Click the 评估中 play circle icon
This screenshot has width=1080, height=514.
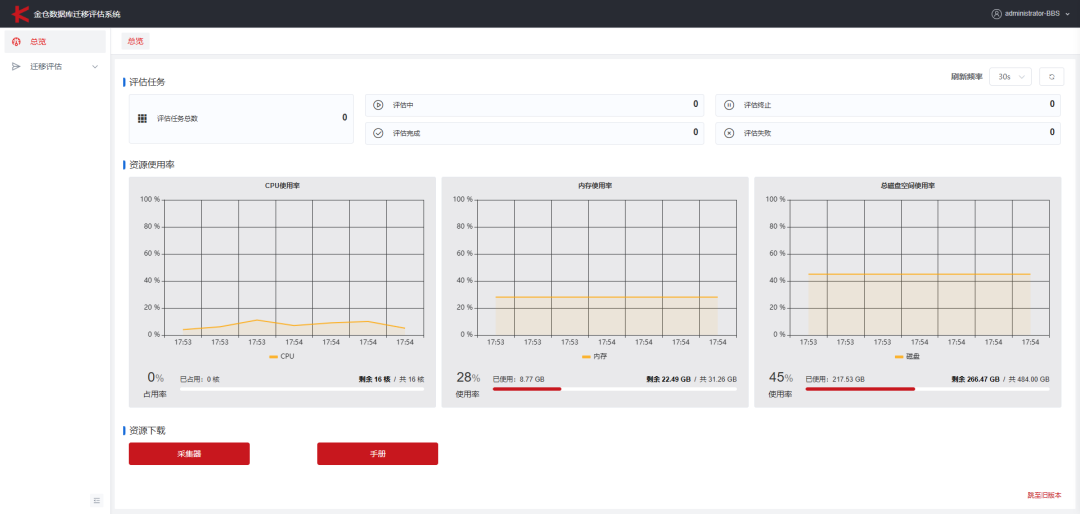coord(378,105)
